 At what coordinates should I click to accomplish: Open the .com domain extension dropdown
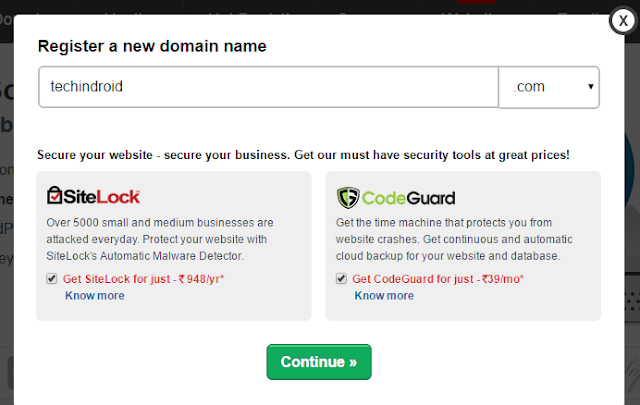click(549, 87)
